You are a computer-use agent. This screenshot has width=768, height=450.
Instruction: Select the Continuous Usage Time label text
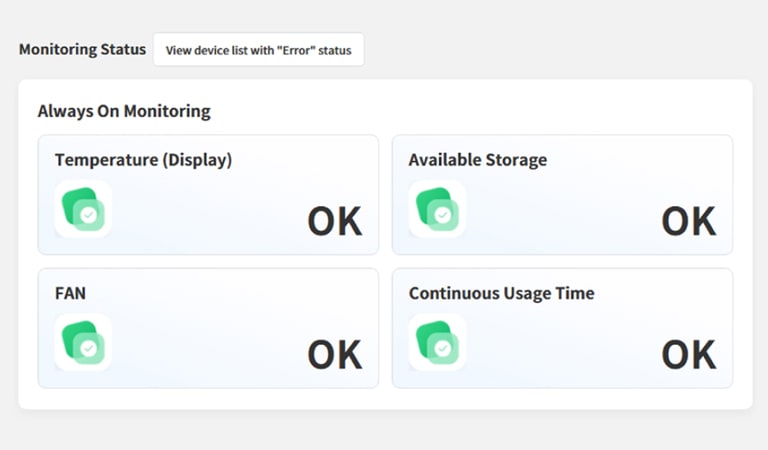click(x=501, y=293)
